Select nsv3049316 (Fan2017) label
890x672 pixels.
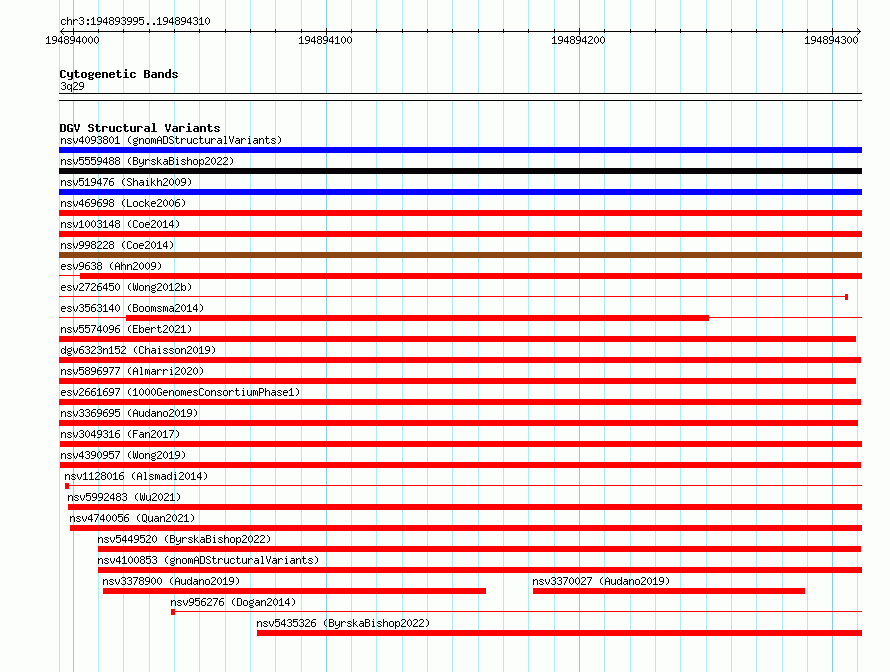coord(120,434)
